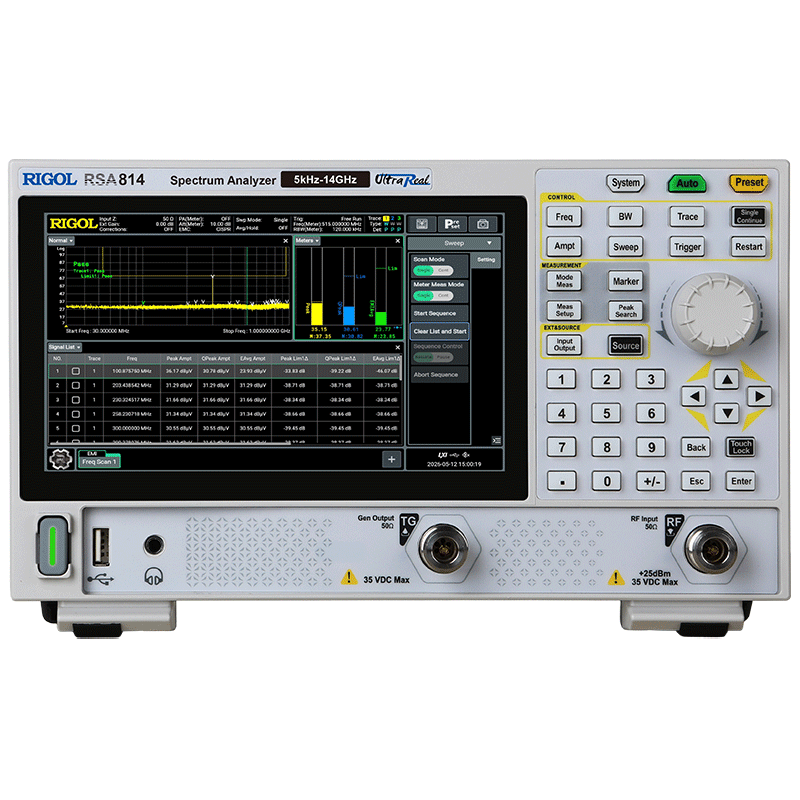Tap Abort Sequence

[x=439, y=374]
